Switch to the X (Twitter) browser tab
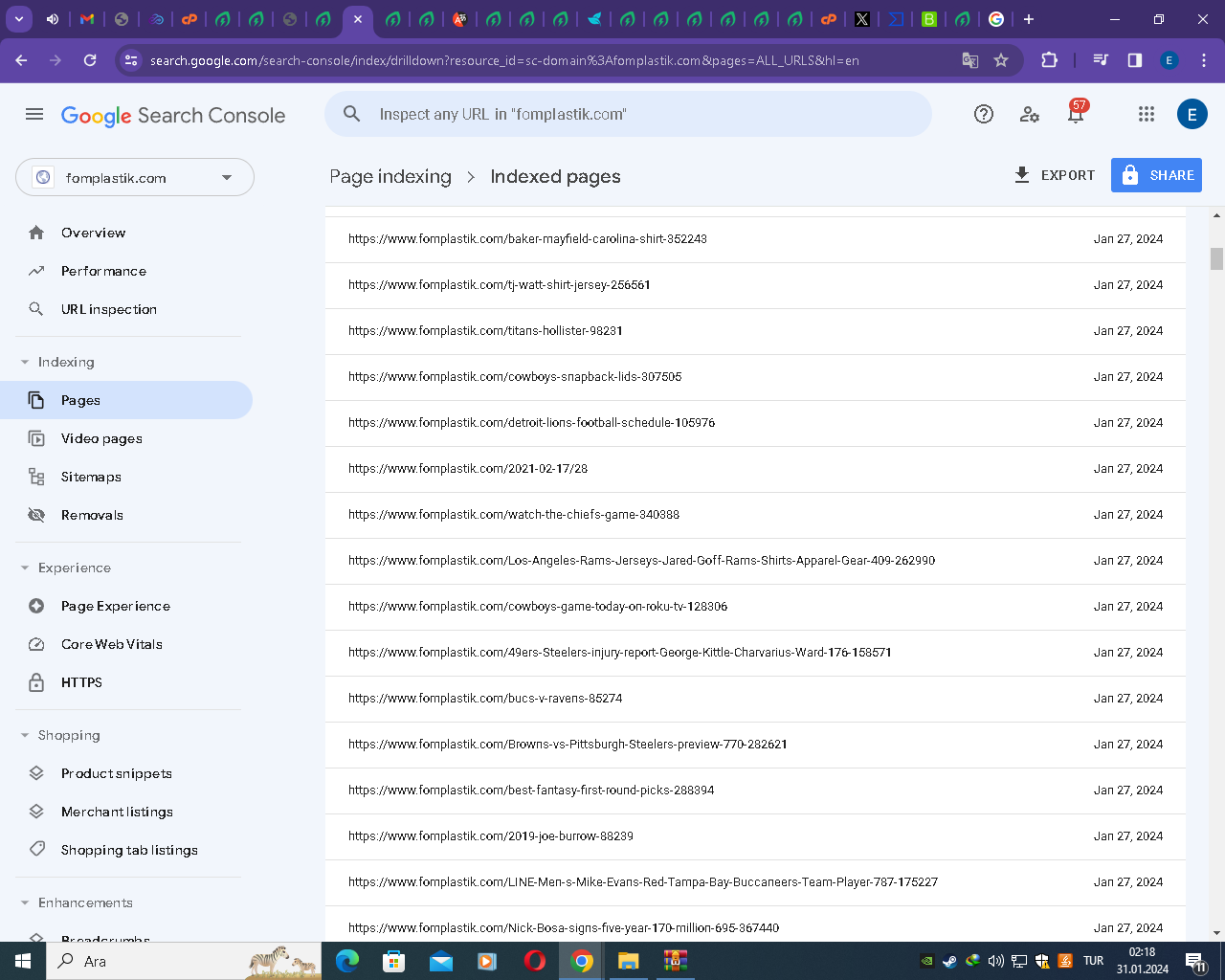1225x980 pixels. click(862, 19)
